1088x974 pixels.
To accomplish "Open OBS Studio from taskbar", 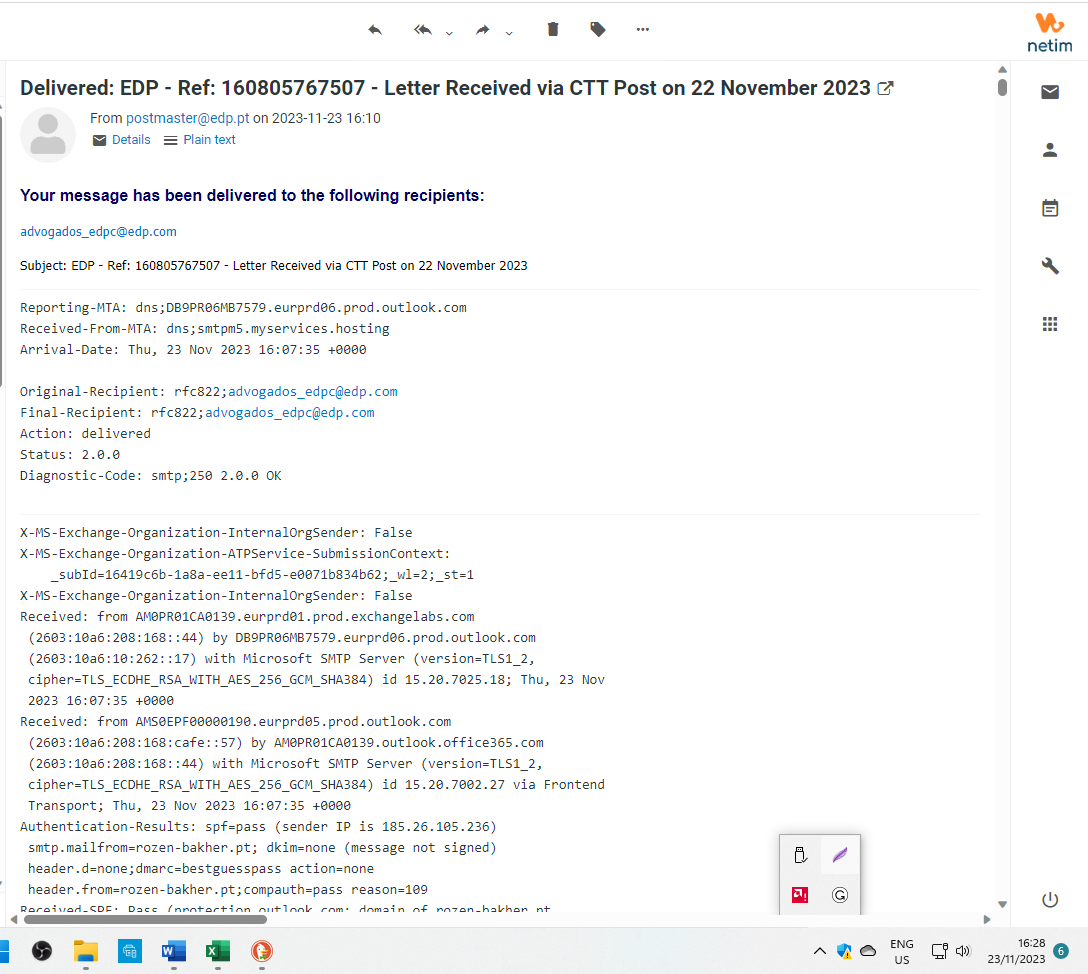I will [42, 951].
